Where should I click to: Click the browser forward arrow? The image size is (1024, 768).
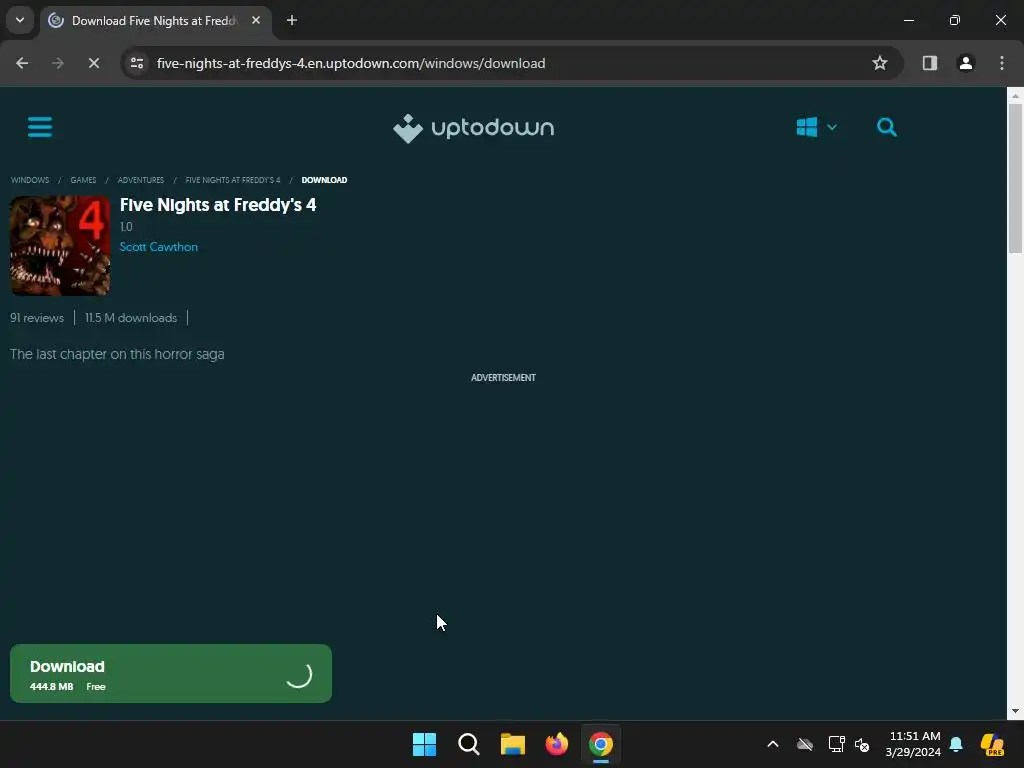(x=57, y=63)
